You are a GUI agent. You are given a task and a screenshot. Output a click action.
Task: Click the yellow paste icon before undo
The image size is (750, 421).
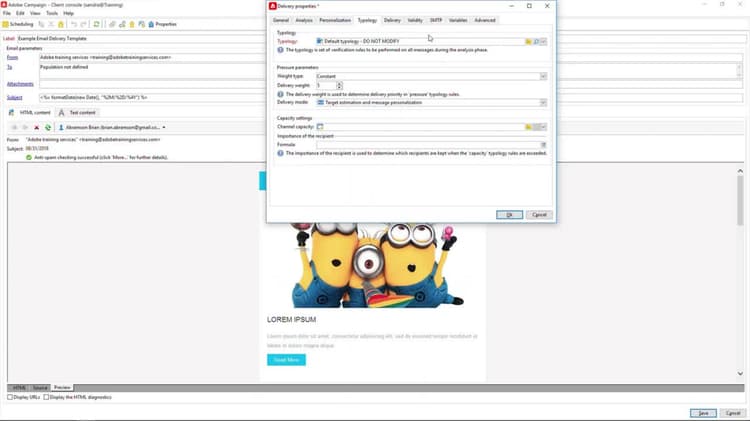tap(61, 24)
